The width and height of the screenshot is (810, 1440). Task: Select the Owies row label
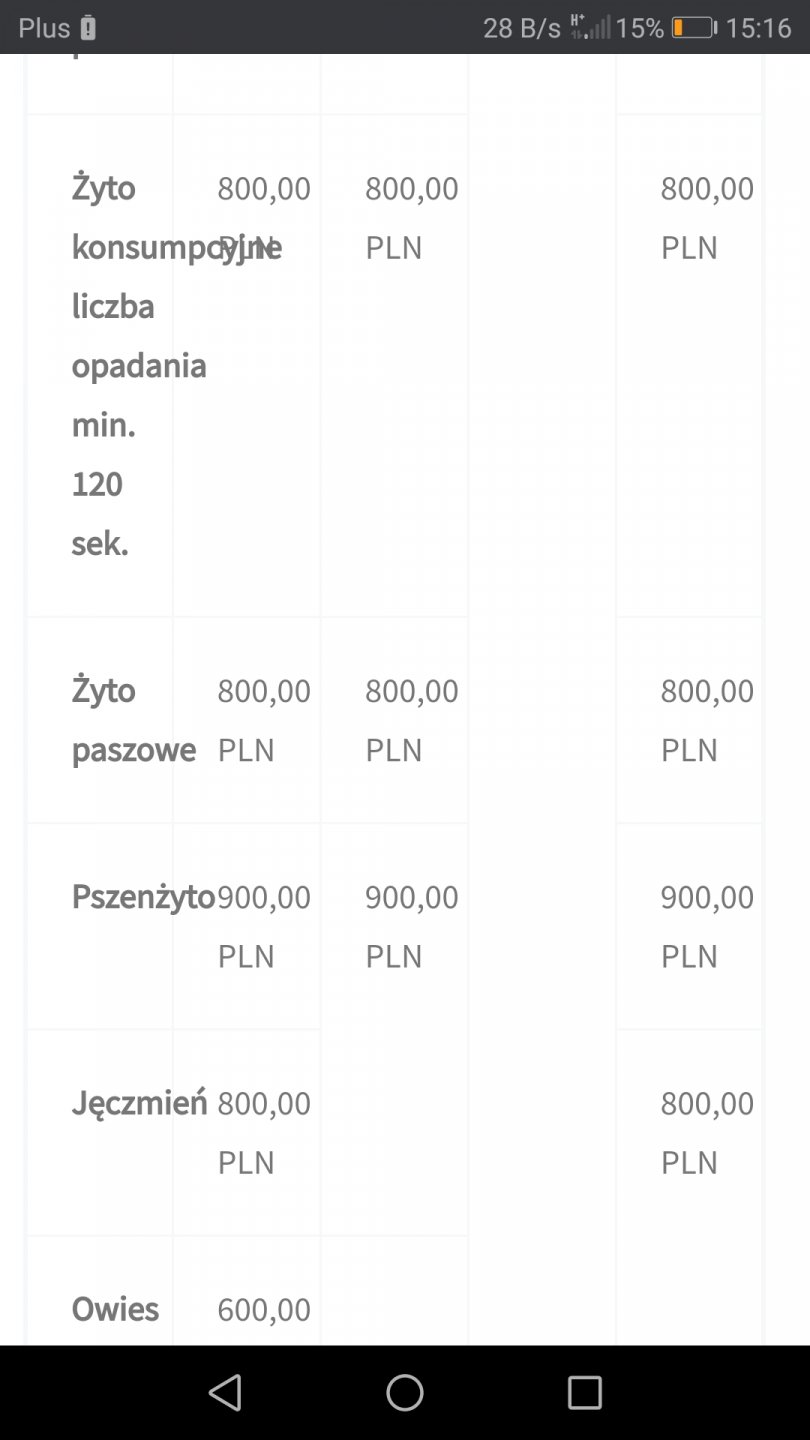[x=115, y=1309]
